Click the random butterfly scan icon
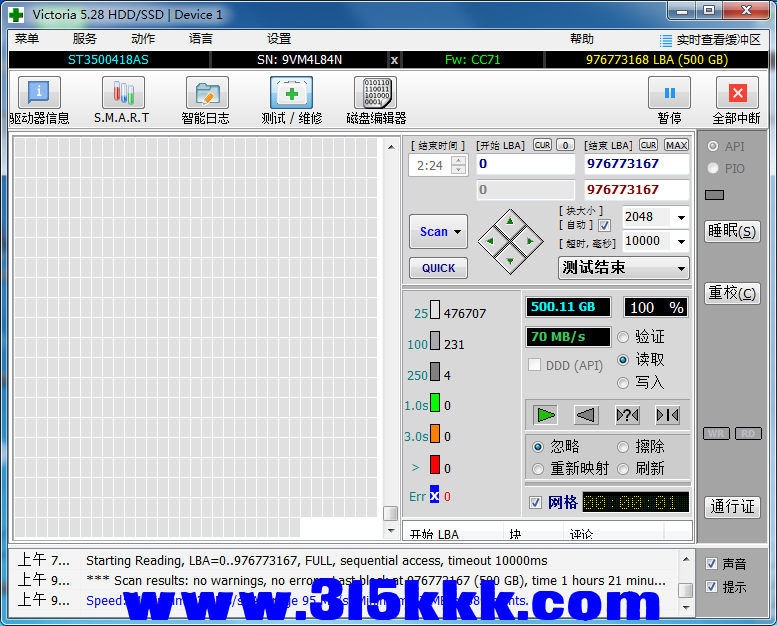Viewport: 777px width, 626px height. point(627,415)
